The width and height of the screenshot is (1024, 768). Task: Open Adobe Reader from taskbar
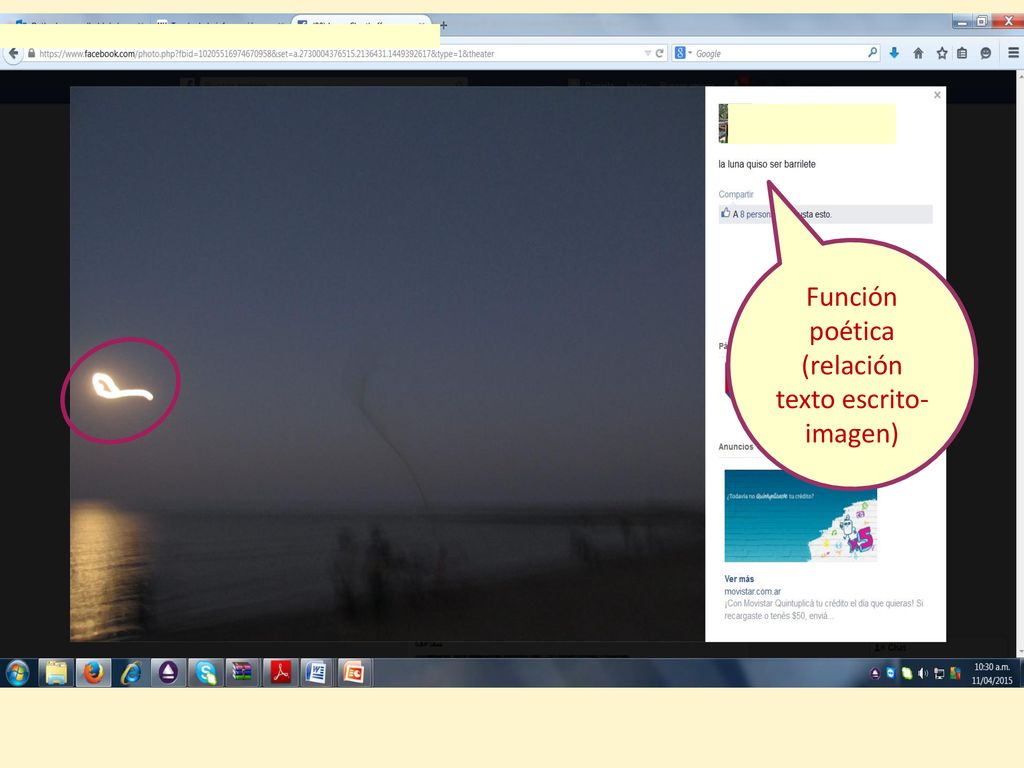pyautogui.click(x=281, y=673)
